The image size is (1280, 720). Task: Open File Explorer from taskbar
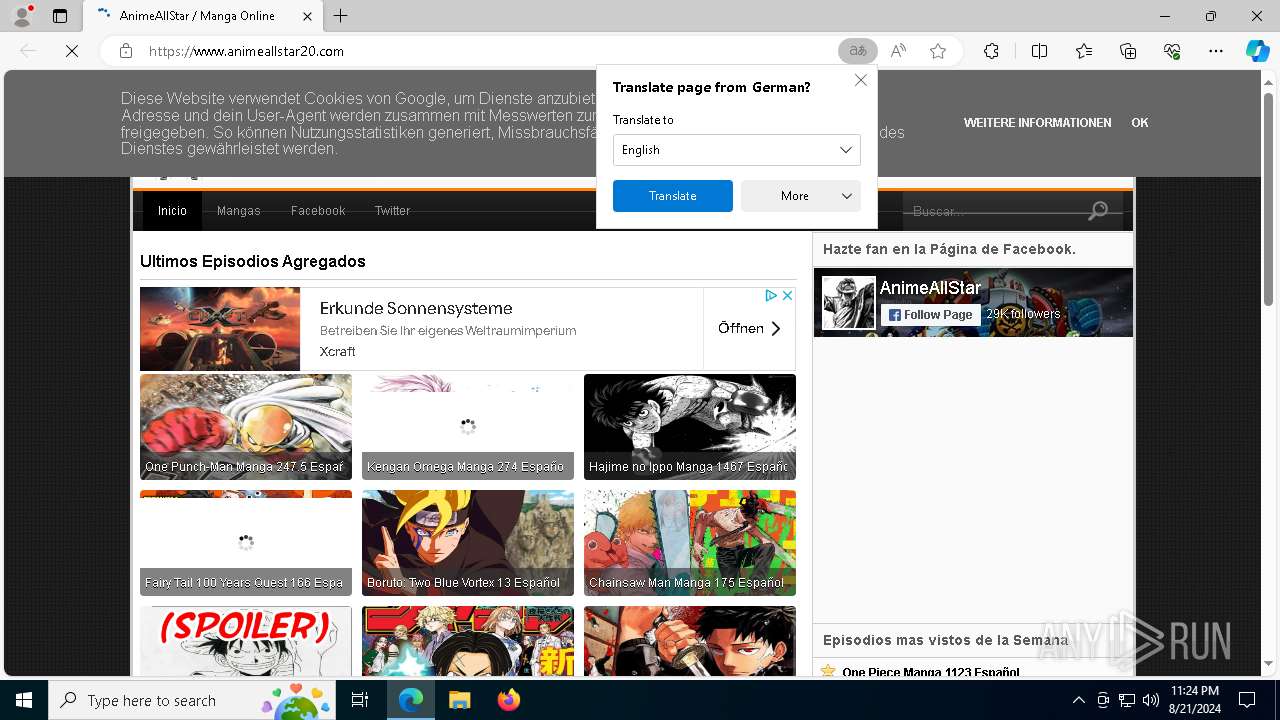[459, 700]
